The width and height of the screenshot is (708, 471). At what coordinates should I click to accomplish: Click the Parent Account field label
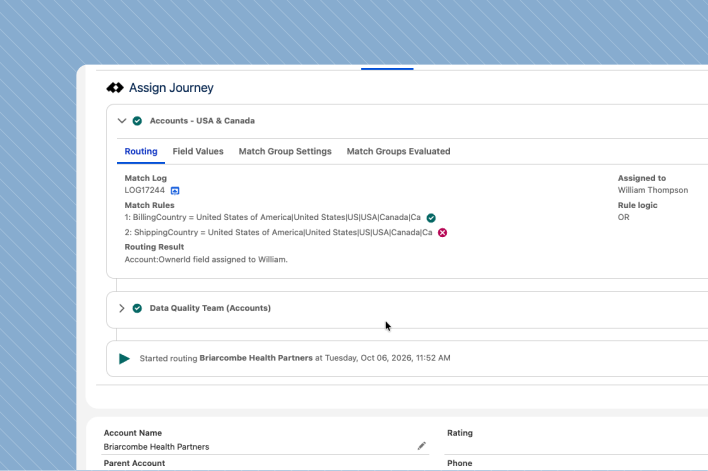pyautogui.click(x=134, y=463)
